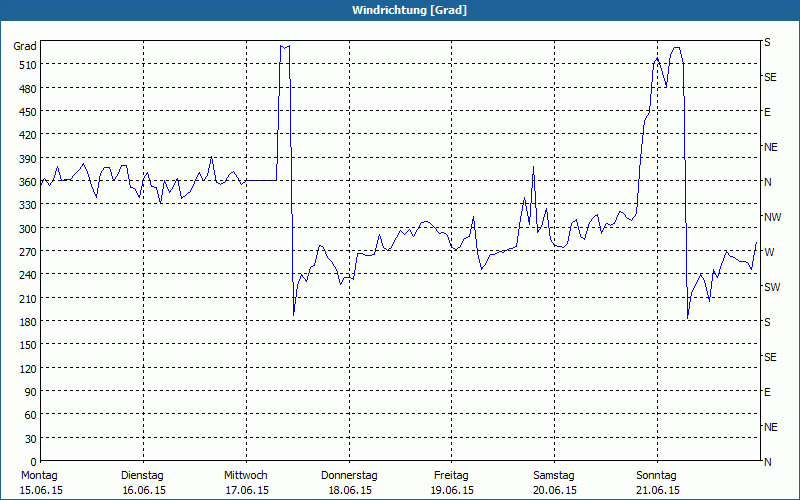Click the NW compass label on right axis
The image size is (800, 500).
[x=772, y=217]
